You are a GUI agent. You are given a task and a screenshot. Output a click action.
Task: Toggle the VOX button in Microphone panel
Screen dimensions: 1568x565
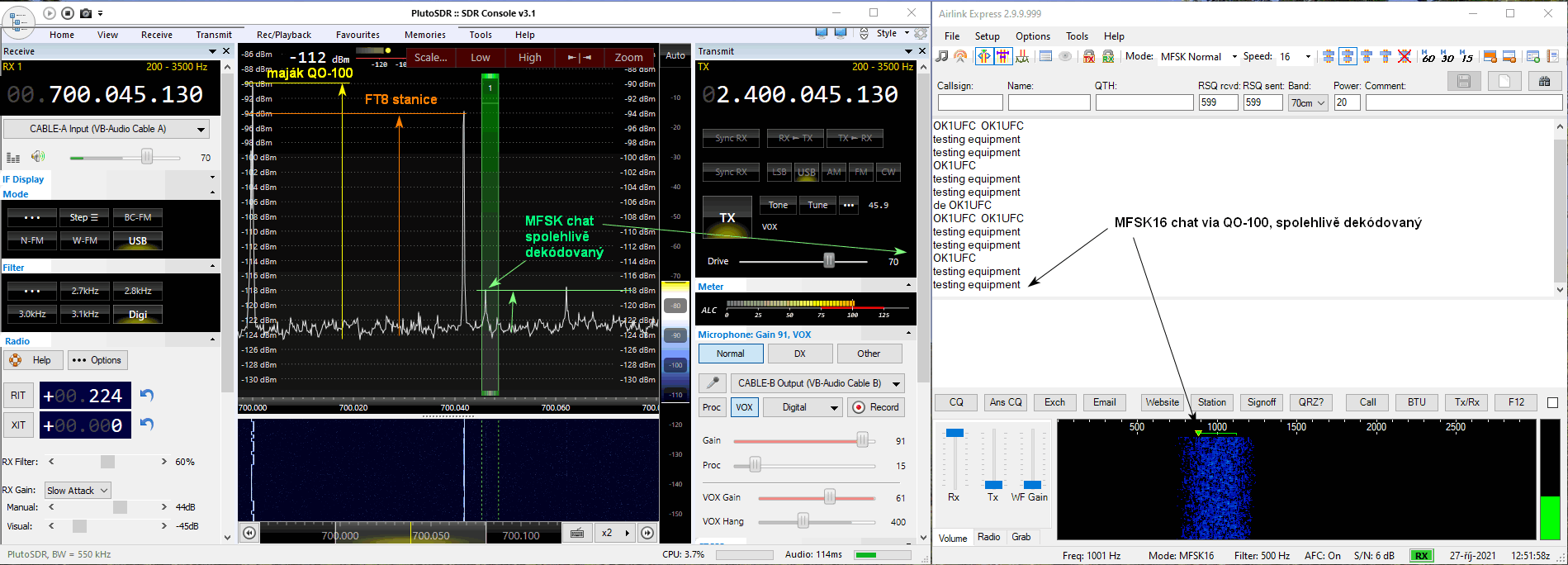pyautogui.click(x=744, y=407)
